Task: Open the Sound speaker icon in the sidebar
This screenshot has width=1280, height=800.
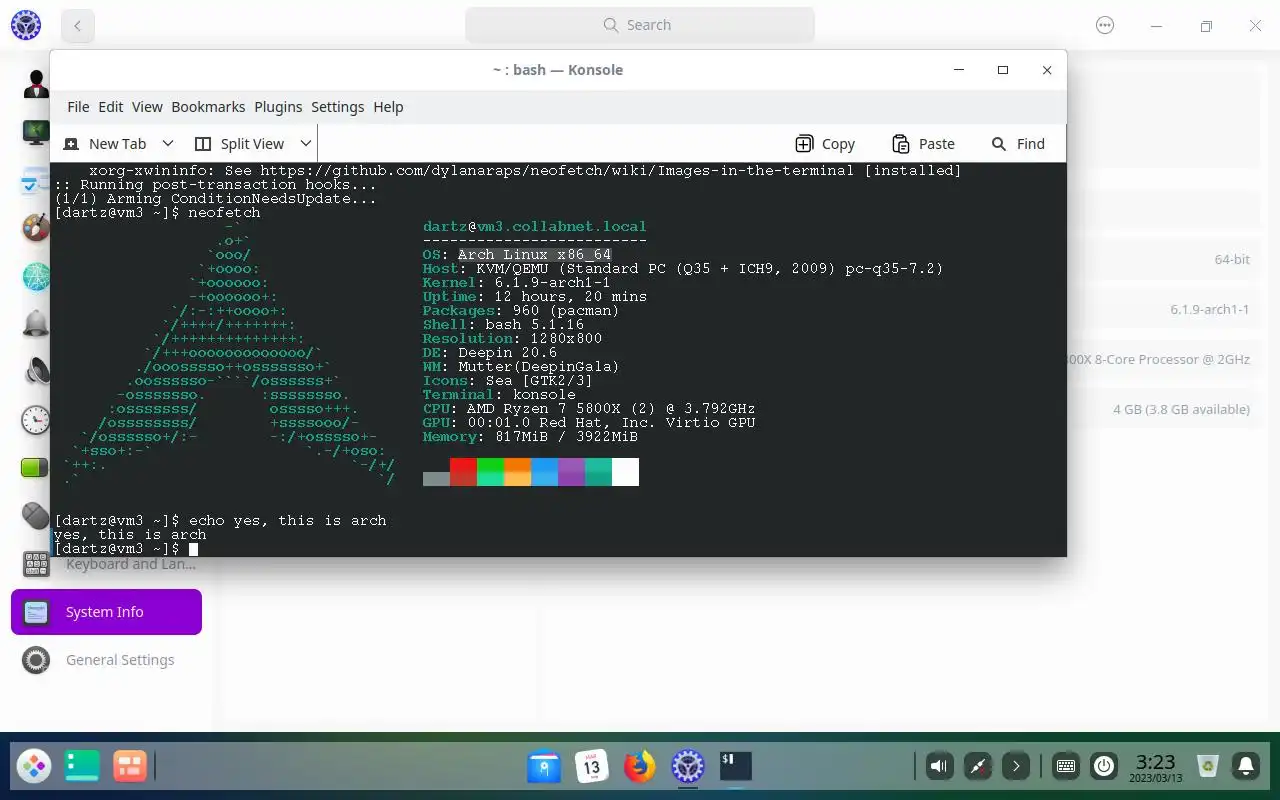Action: click(36, 372)
